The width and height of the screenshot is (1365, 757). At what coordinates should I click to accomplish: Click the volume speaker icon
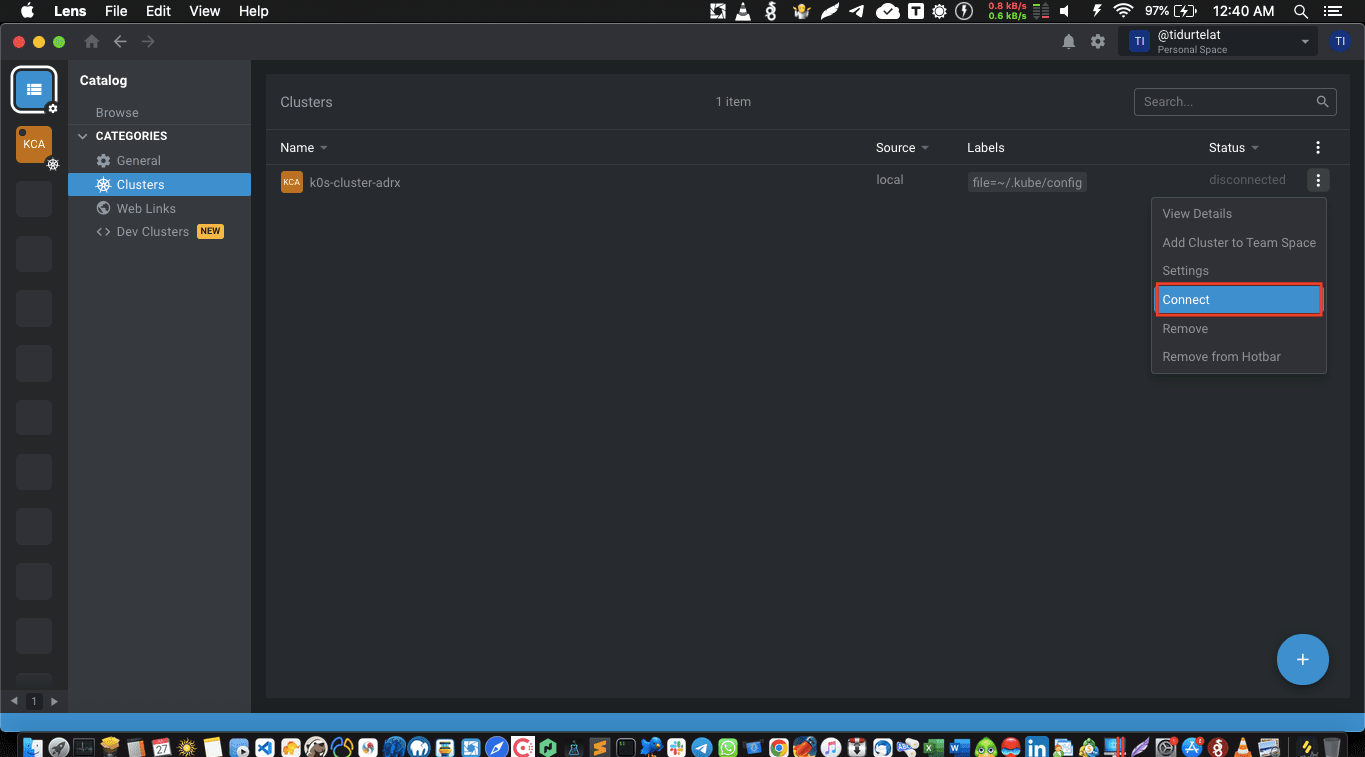point(1064,11)
